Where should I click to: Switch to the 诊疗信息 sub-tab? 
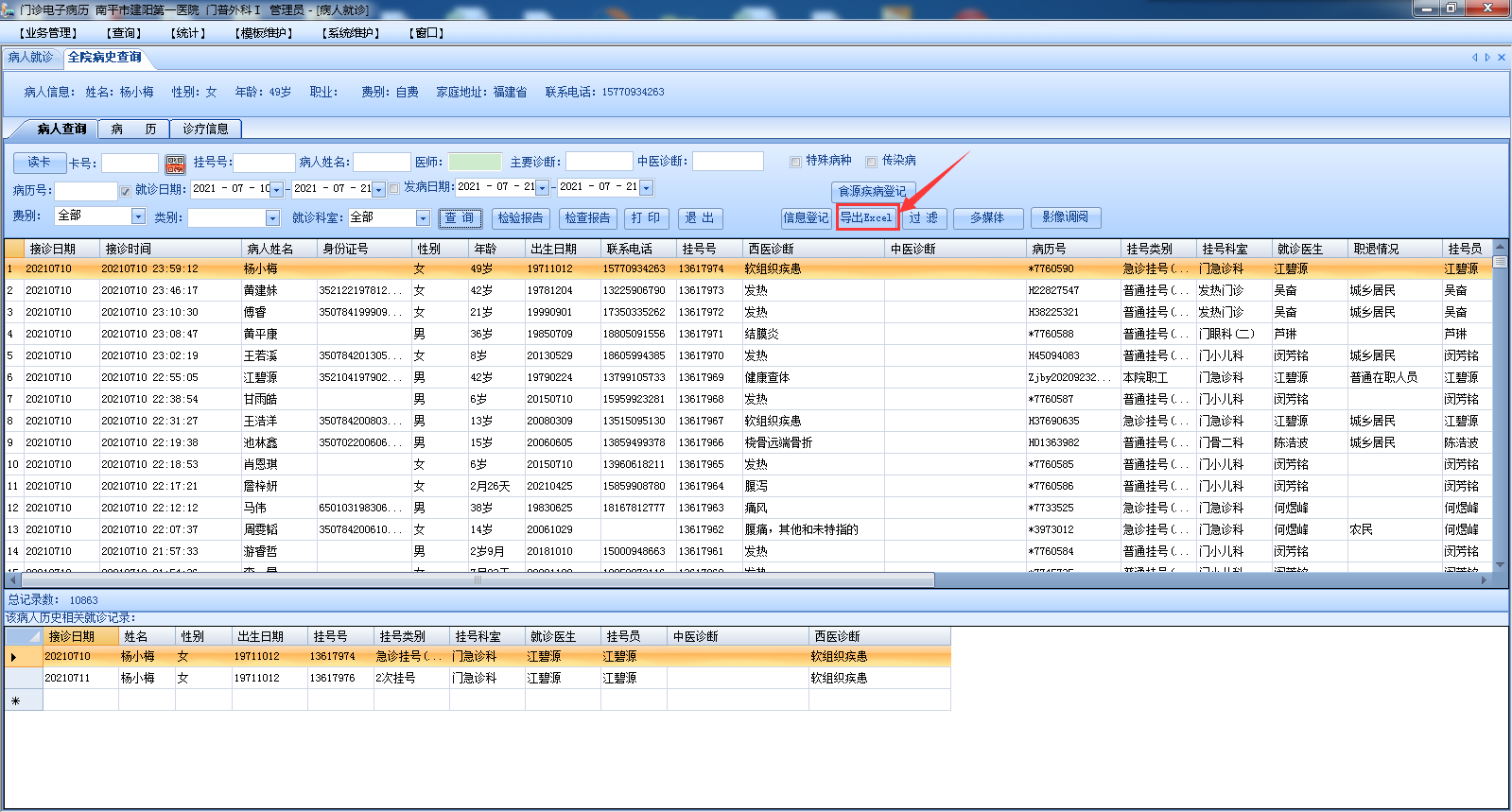[205, 129]
